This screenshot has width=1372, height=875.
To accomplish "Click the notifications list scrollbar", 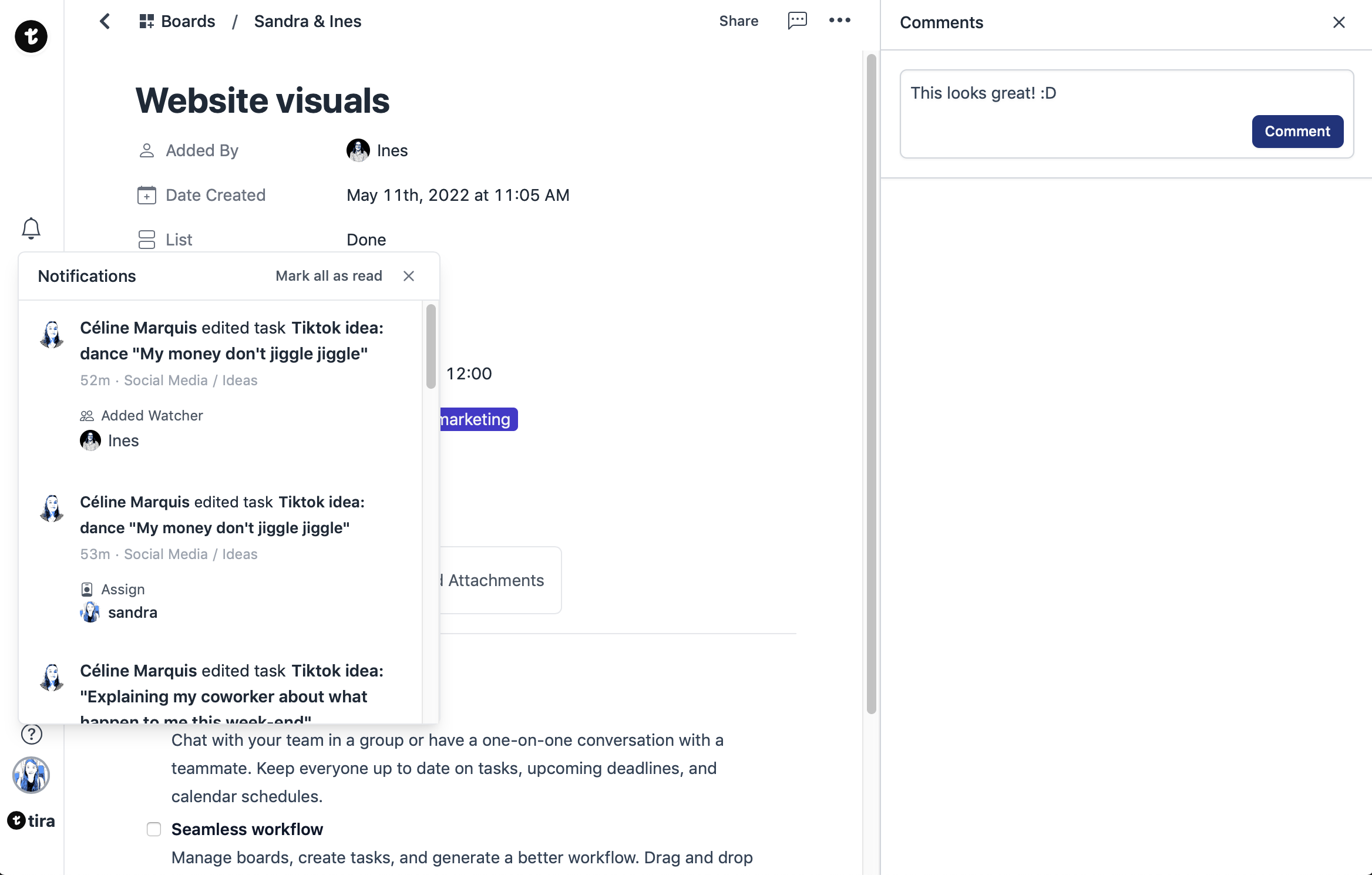I will coord(431,346).
